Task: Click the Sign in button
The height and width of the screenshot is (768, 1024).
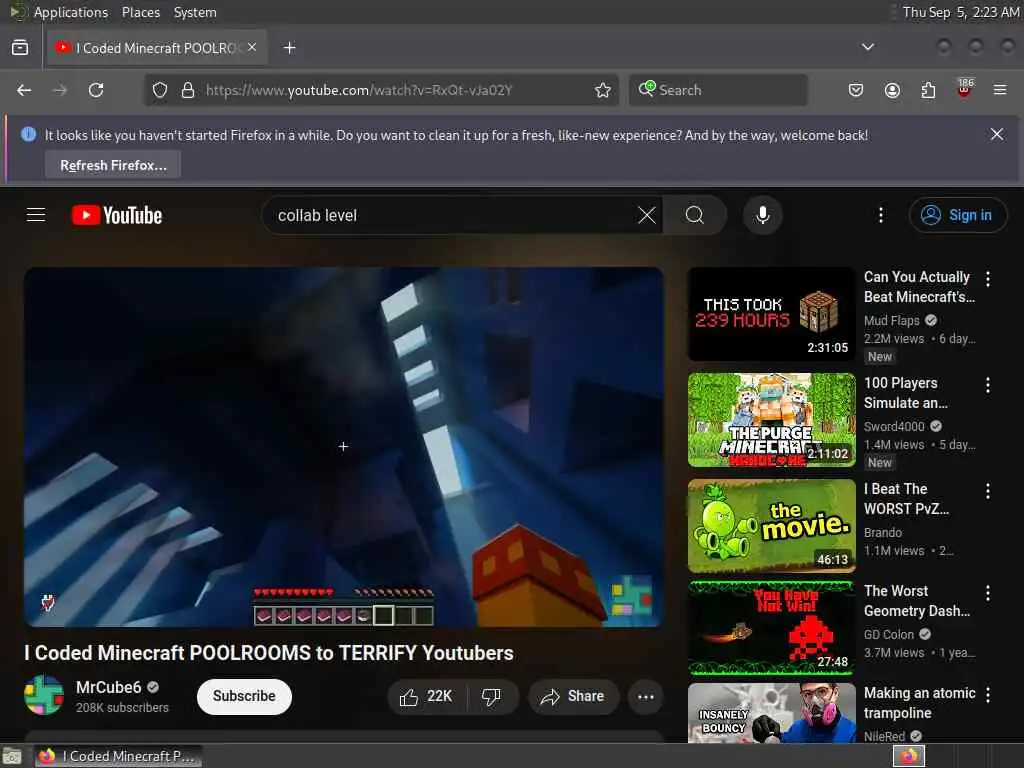Action: click(x=957, y=215)
